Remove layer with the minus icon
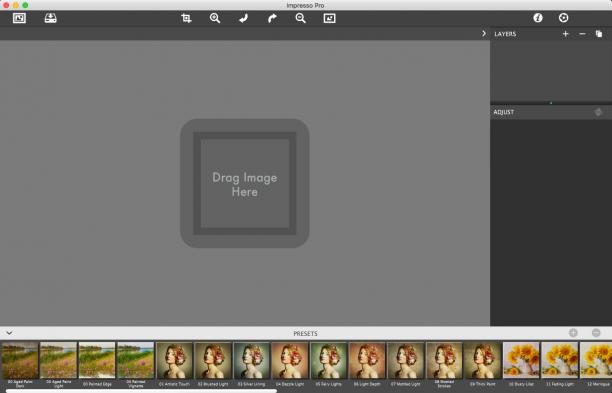Screen dimensions: 612x393 tap(582, 34)
